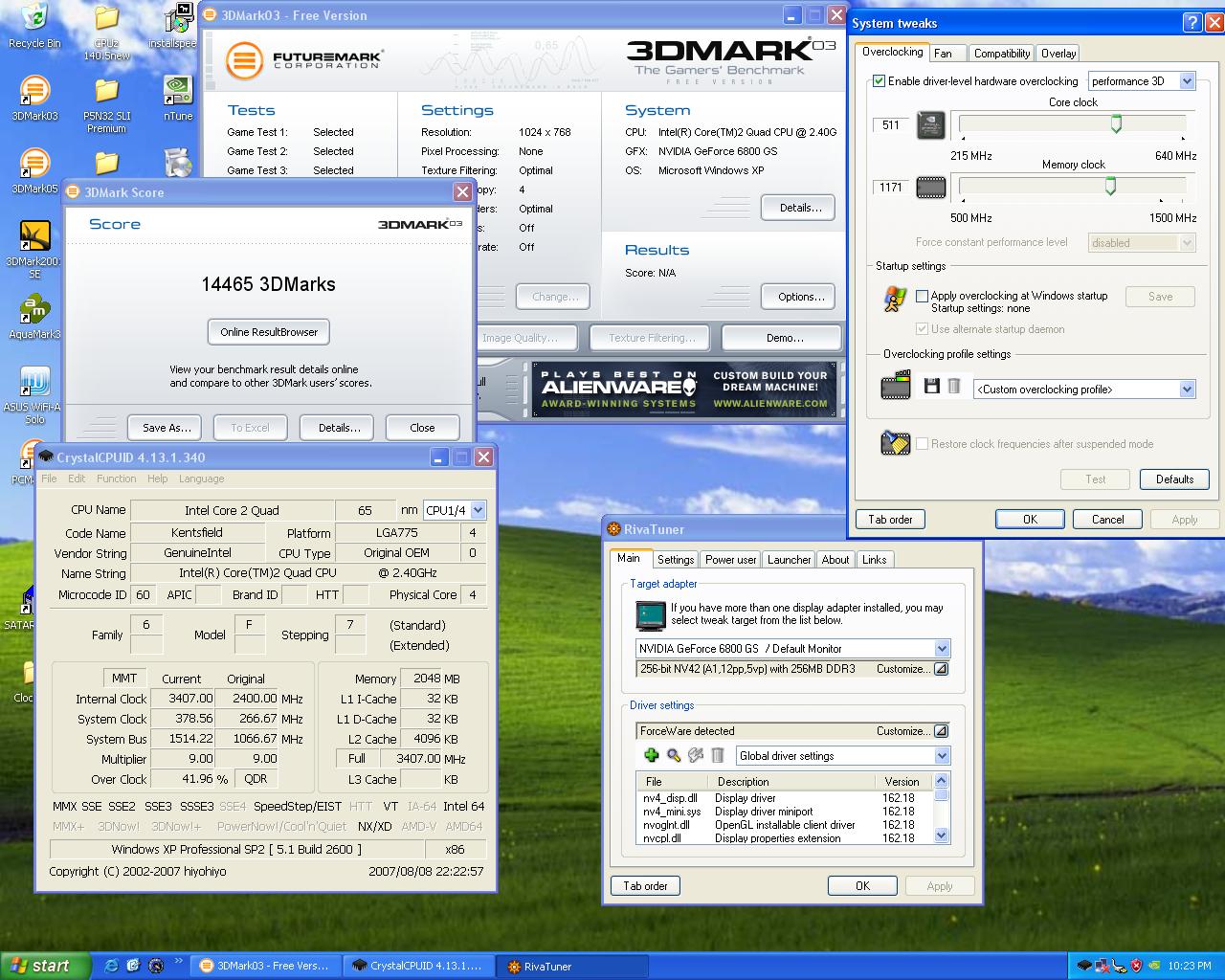Click the trash icon in RivaTuner driver settings

718,756
